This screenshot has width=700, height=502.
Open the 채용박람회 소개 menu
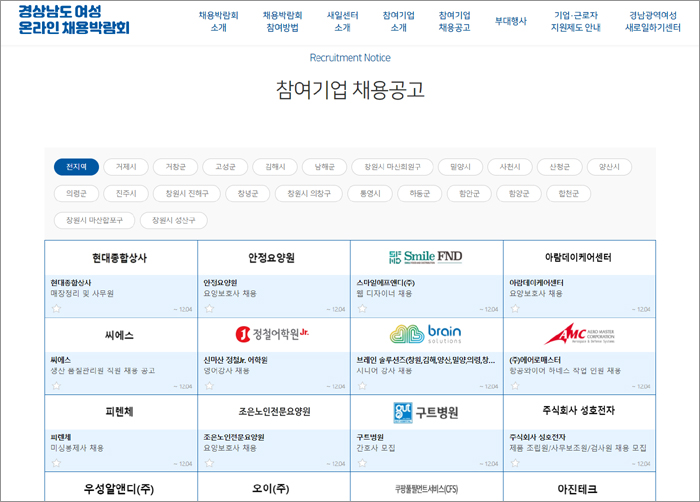219,21
